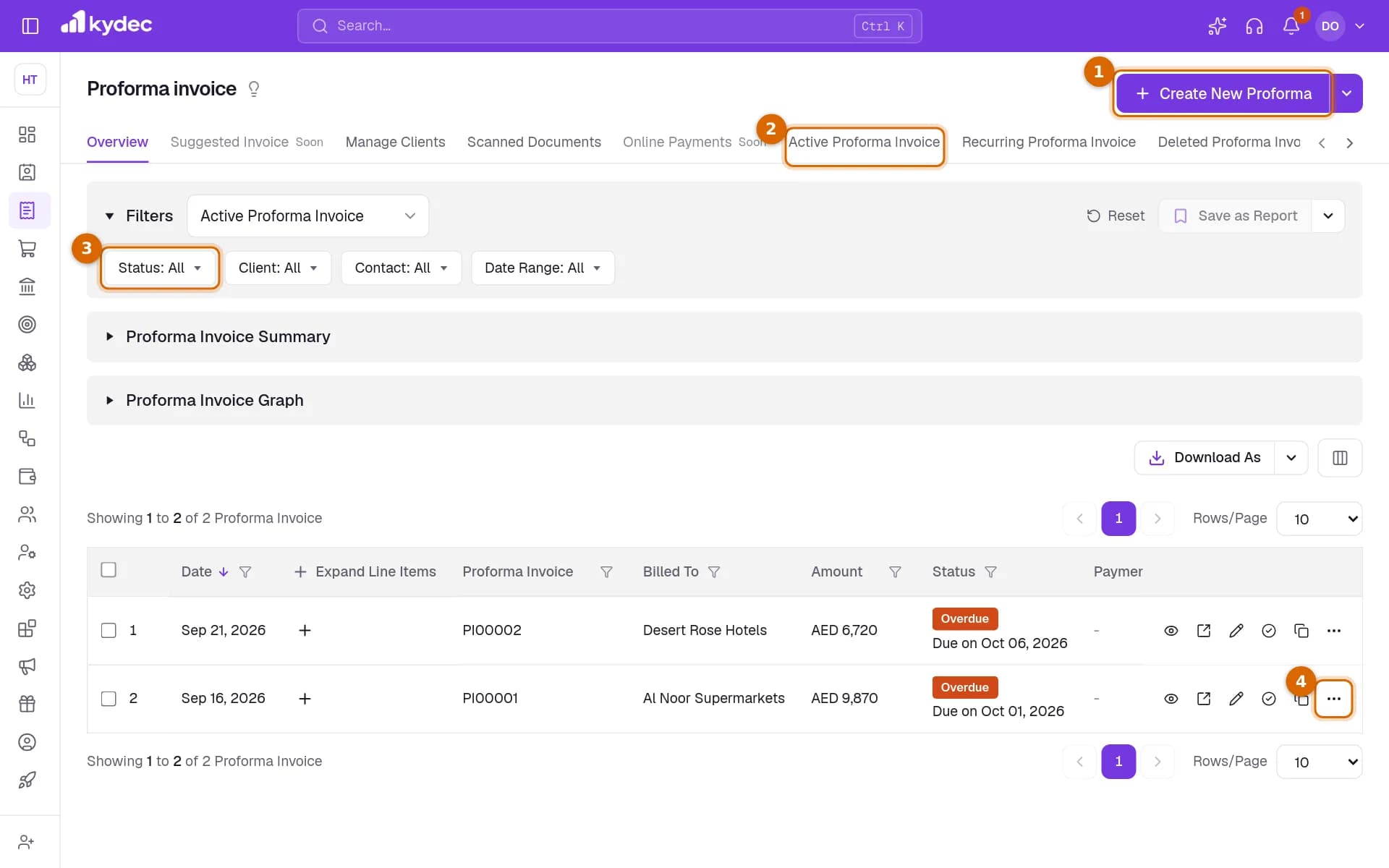Expand line items for PI00002 row
The height and width of the screenshot is (868, 1389).
pos(305,631)
